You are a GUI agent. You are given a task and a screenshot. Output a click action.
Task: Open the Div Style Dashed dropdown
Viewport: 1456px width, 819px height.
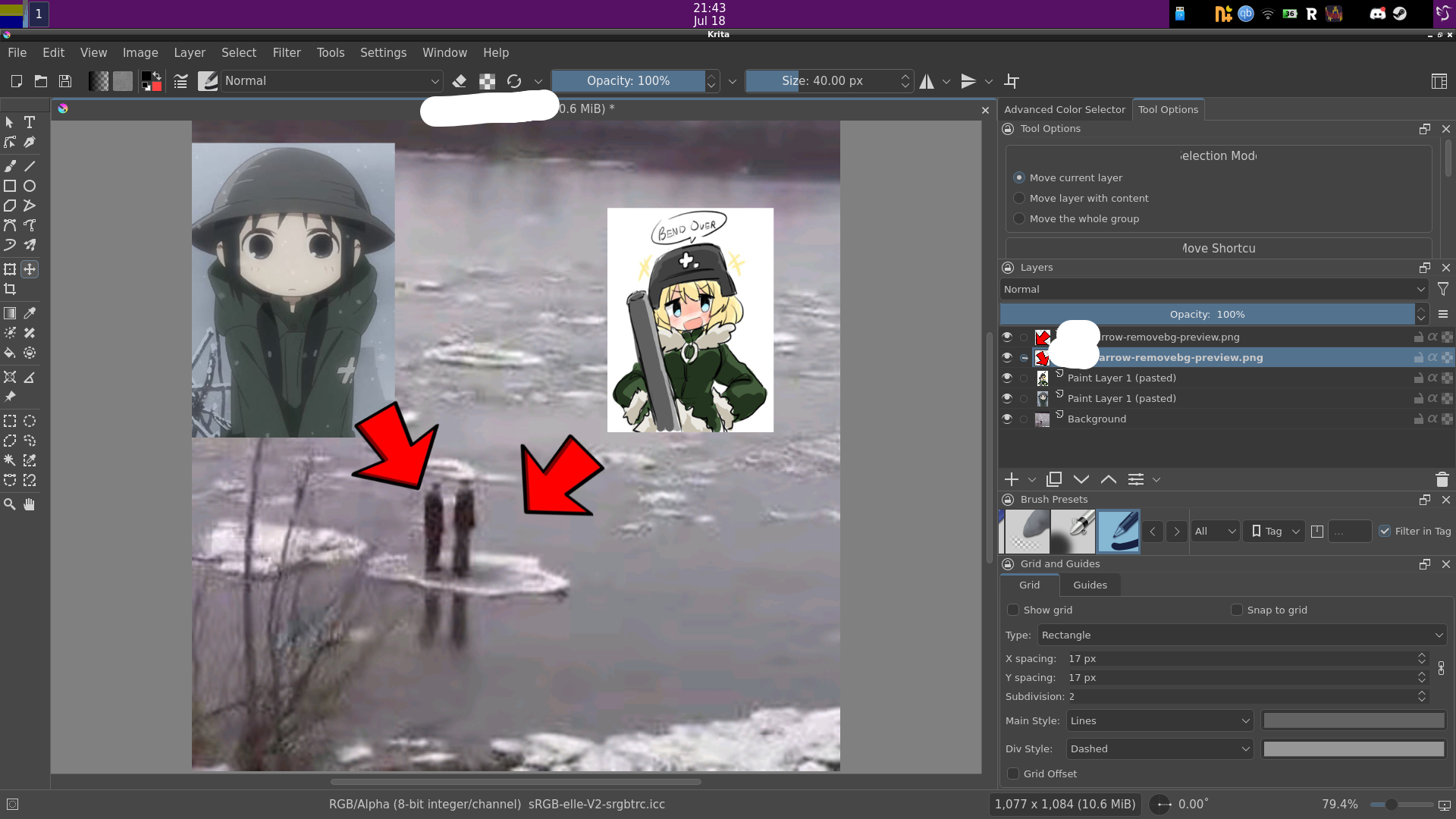(1159, 748)
